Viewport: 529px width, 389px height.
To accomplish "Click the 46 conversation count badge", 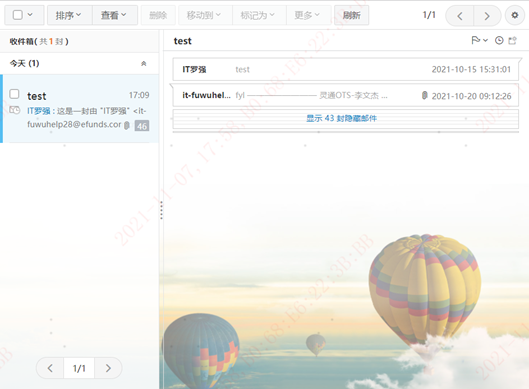I will pos(142,126).
